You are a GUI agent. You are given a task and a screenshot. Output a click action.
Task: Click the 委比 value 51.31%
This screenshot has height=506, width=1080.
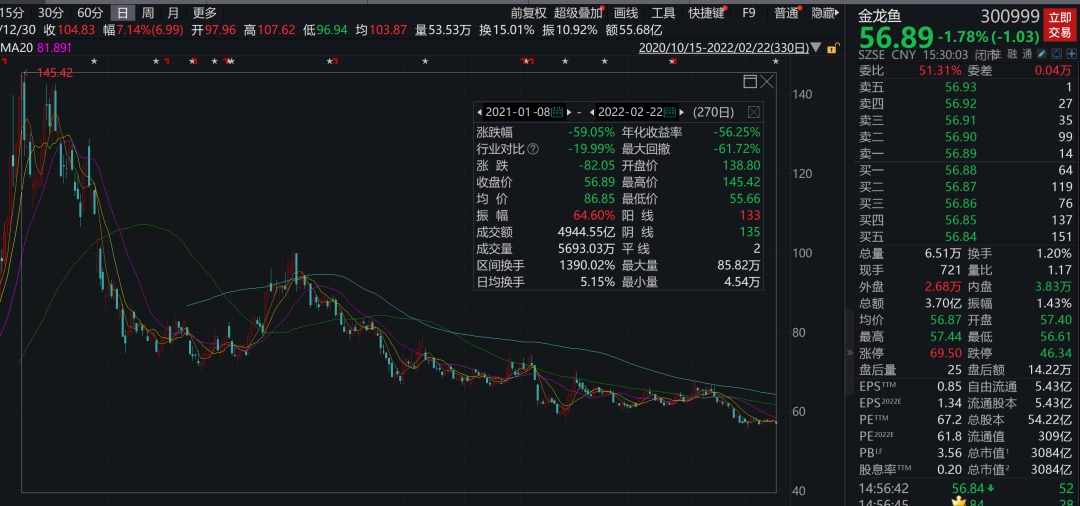tap(940, 71)
